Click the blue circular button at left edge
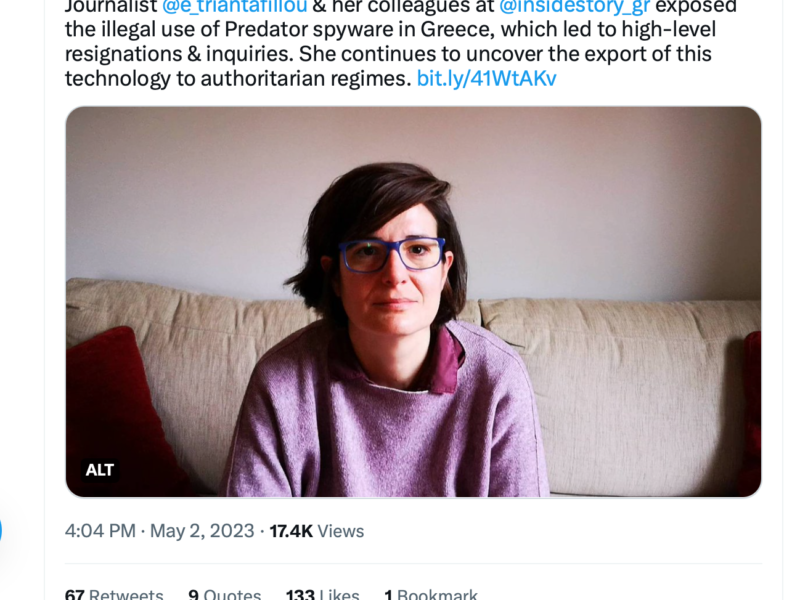 [x=1, y=530]
